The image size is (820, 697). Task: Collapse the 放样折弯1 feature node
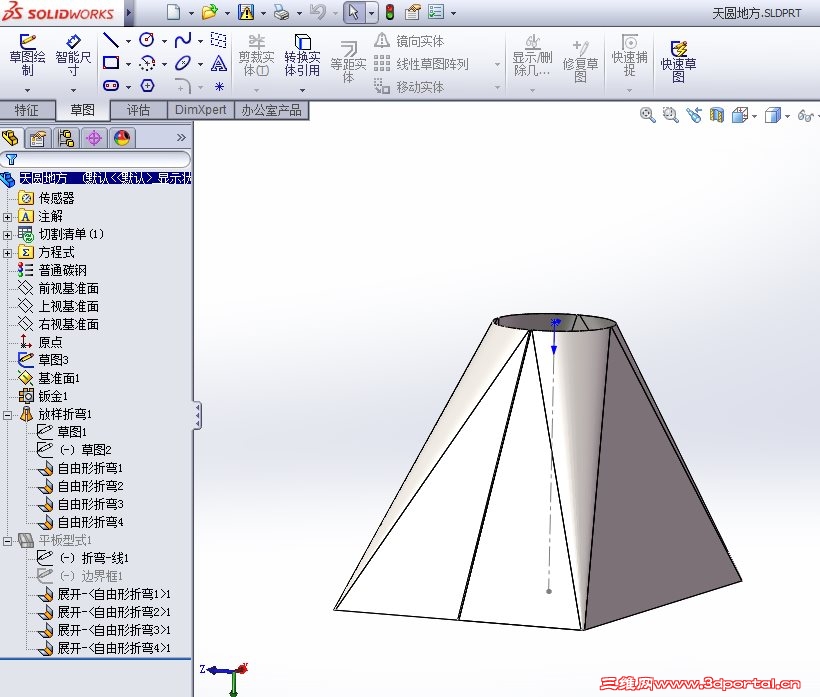[x=7, y=415]
